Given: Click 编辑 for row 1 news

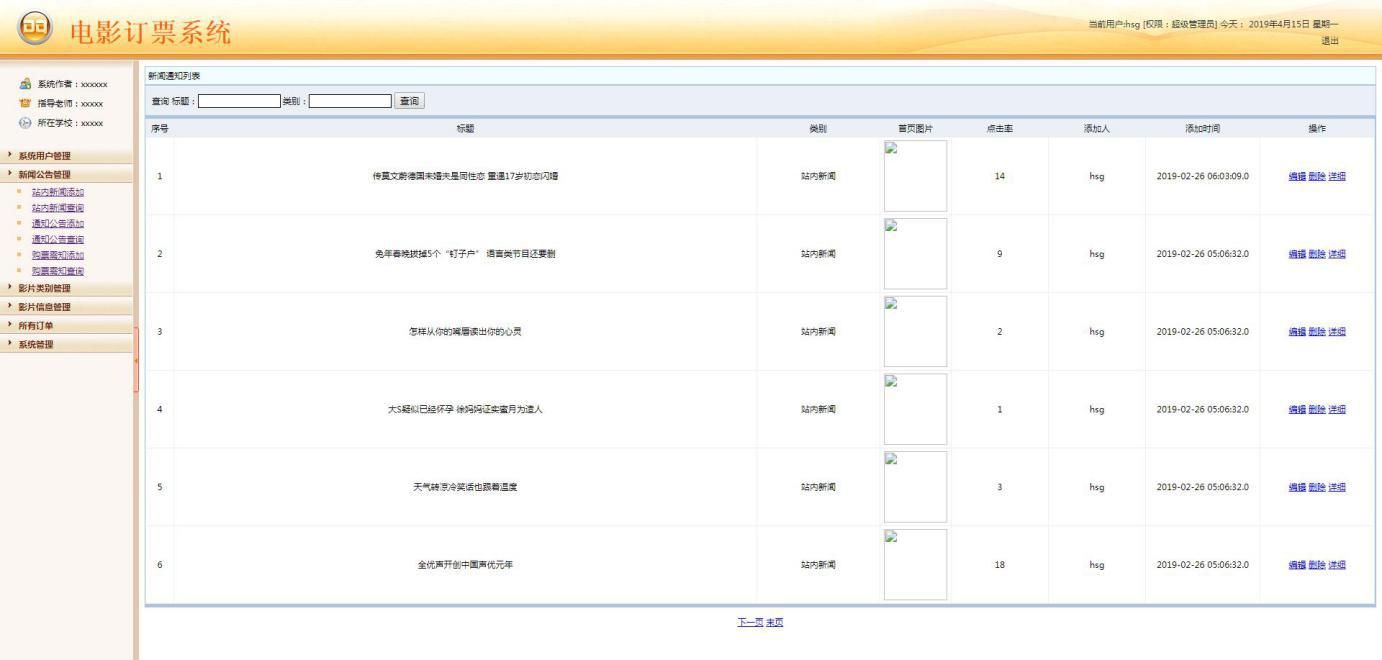Looking at the screenshot, I should point(1297,176).
